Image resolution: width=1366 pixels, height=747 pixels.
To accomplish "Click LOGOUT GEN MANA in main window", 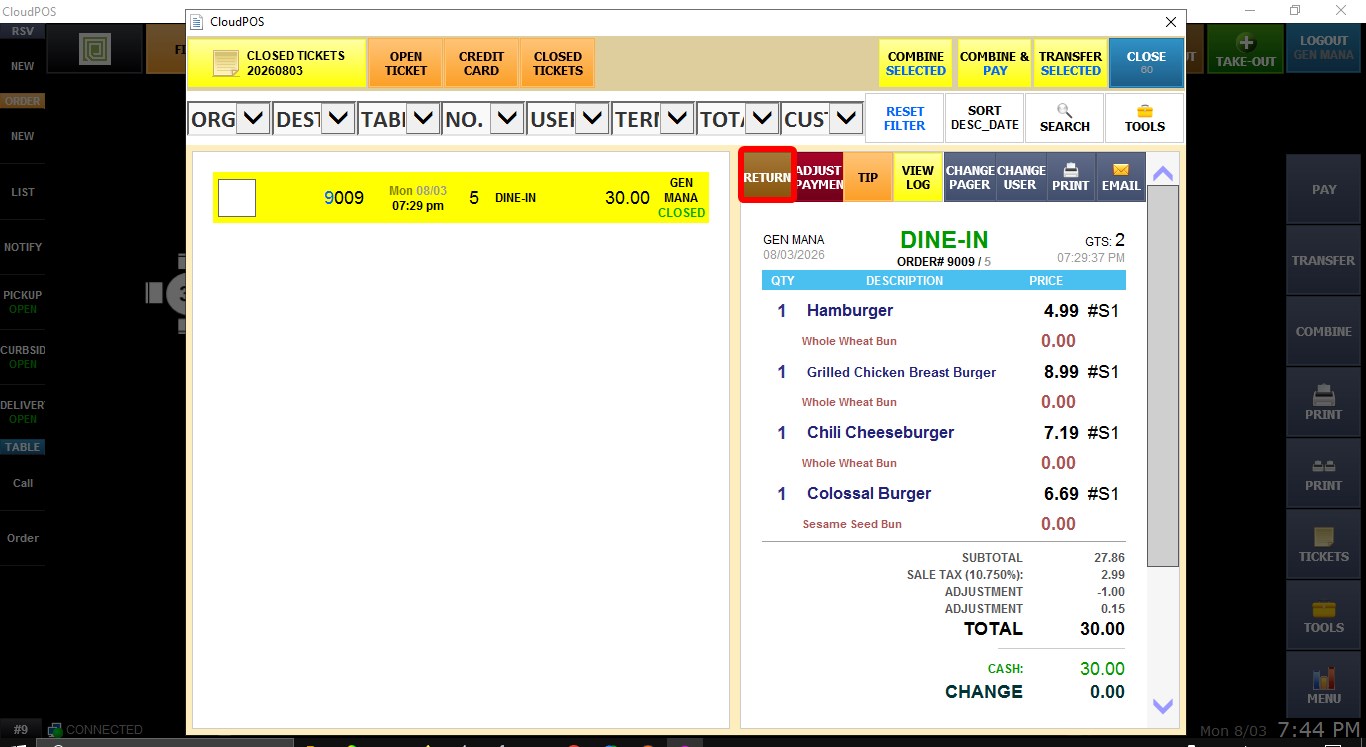I will point(1323,49).
